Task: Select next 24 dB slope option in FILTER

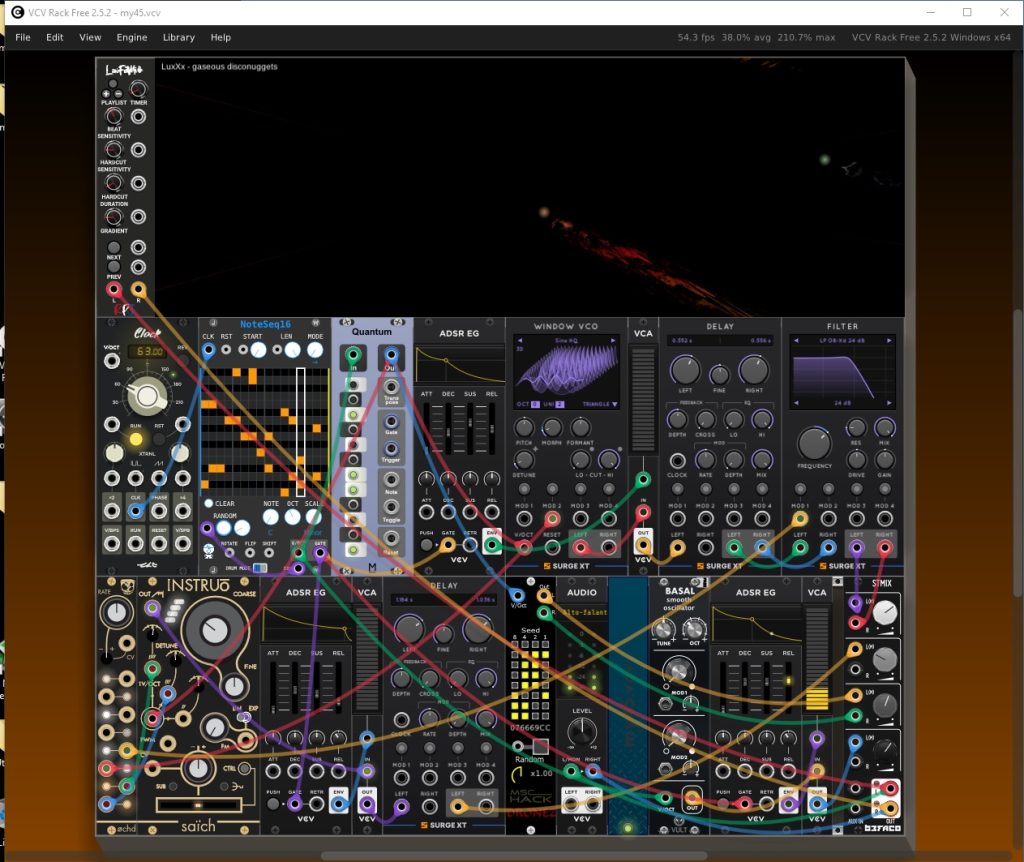Action: (x=889, y=403)
